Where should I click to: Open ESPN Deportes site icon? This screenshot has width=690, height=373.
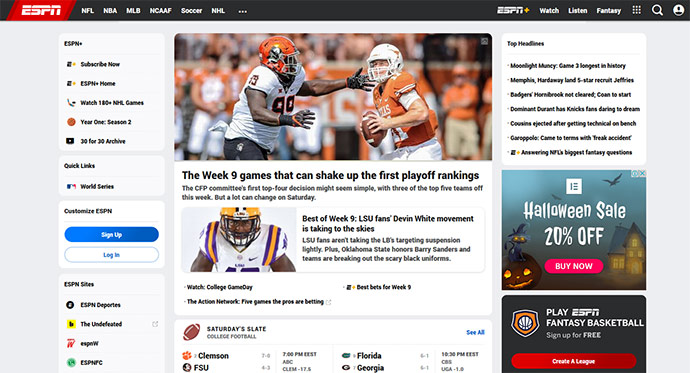tap(70, 305)
